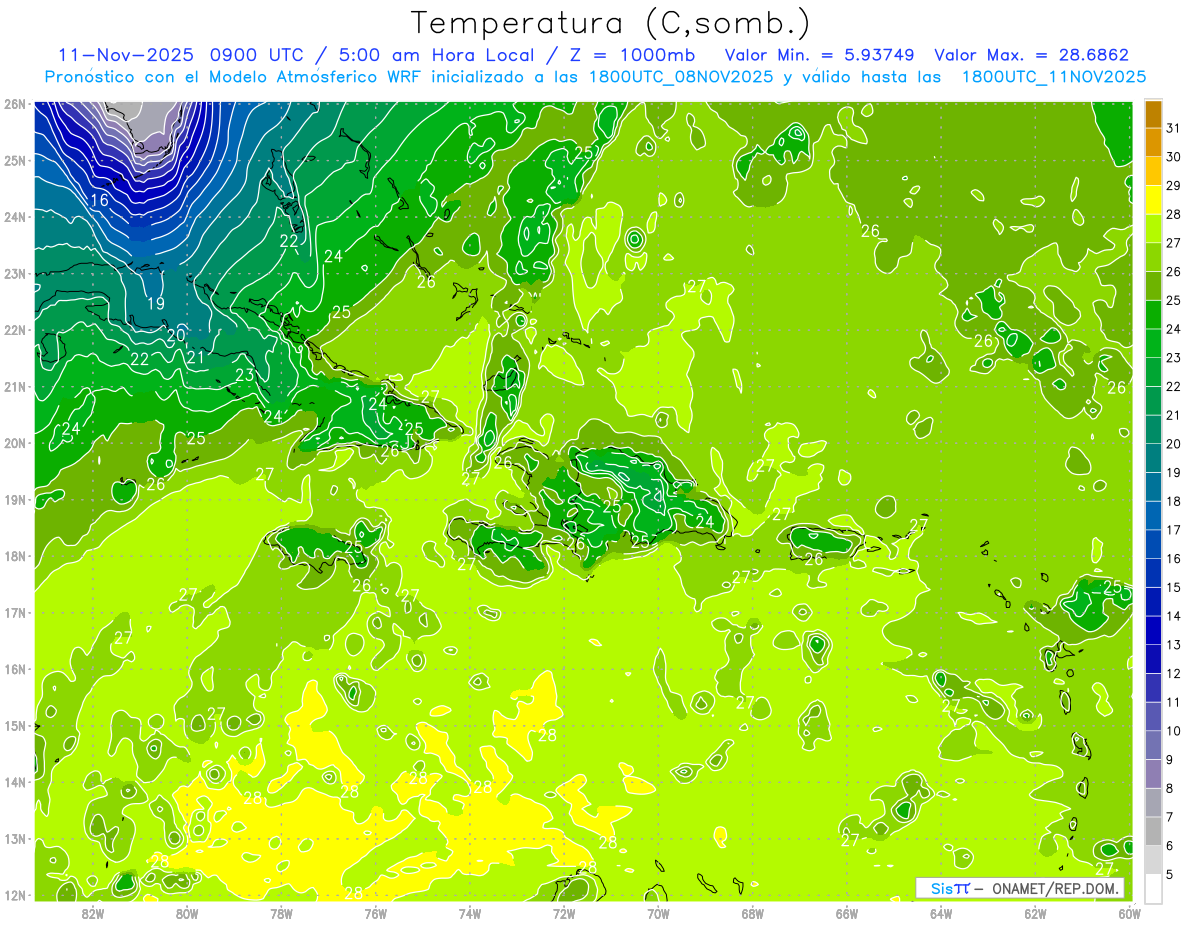Pick the dark blue legend band between 12 and 13
Image resolution: width=1200 pixels, height=927 pixels.
[x=1153, y=659]
